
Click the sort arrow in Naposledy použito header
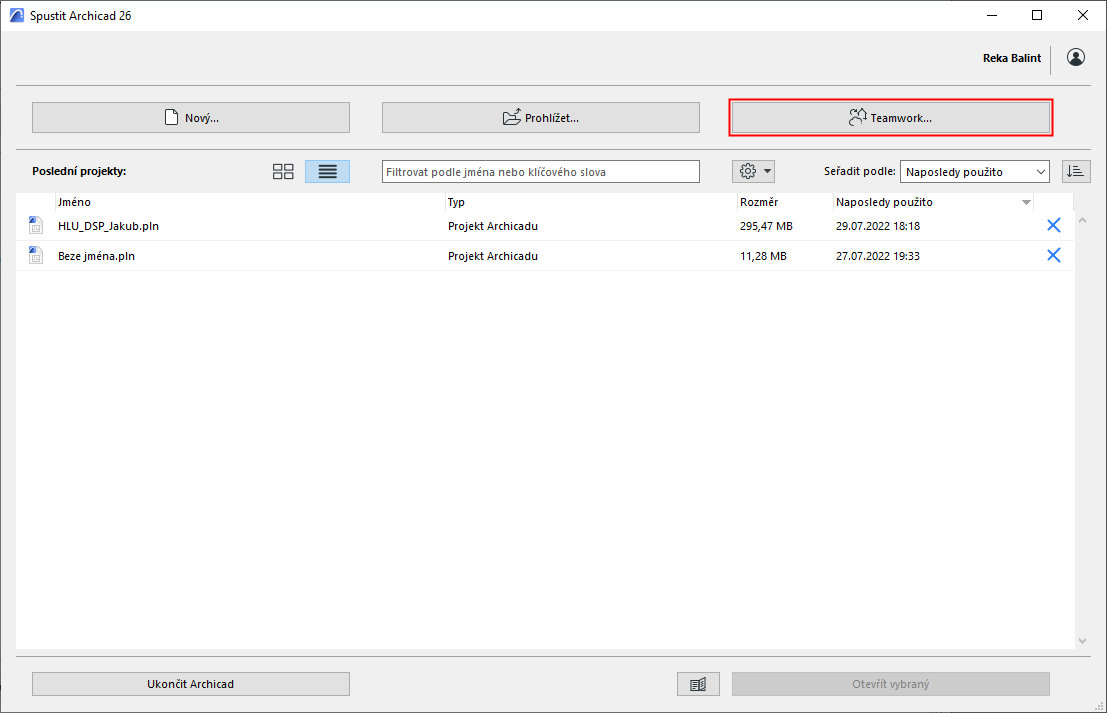(1027, 203)
